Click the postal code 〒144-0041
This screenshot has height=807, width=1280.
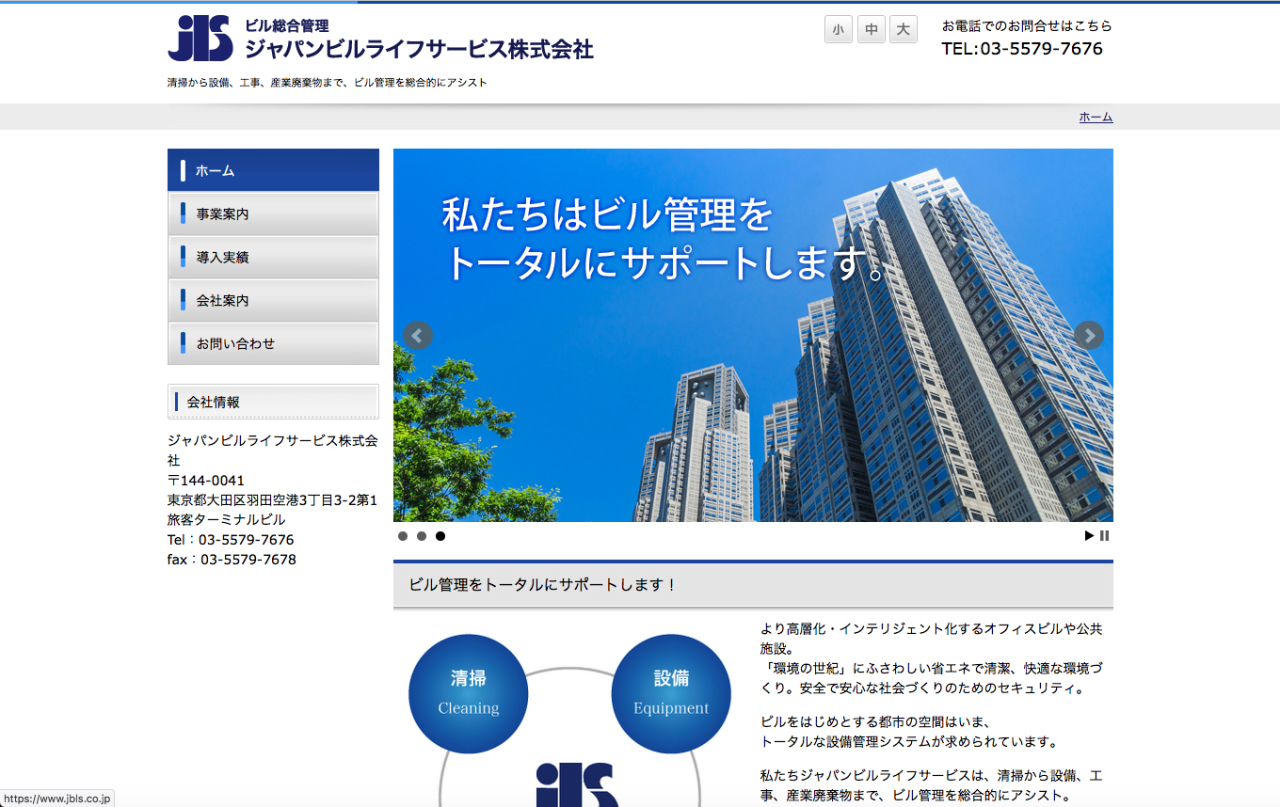click(206, 480)
